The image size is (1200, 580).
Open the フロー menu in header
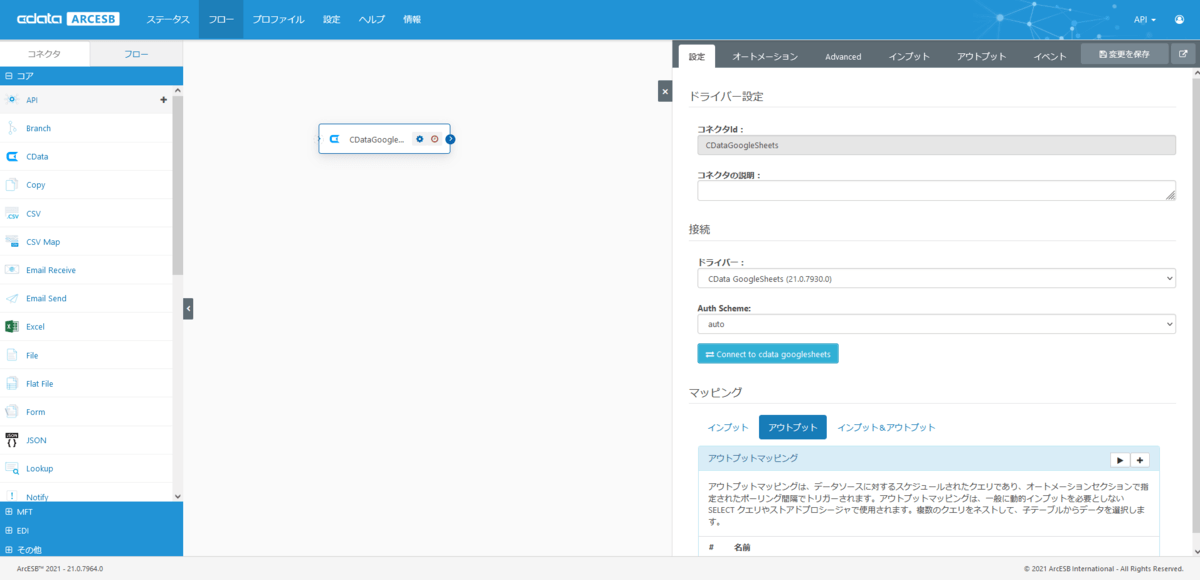click(221, 19)
